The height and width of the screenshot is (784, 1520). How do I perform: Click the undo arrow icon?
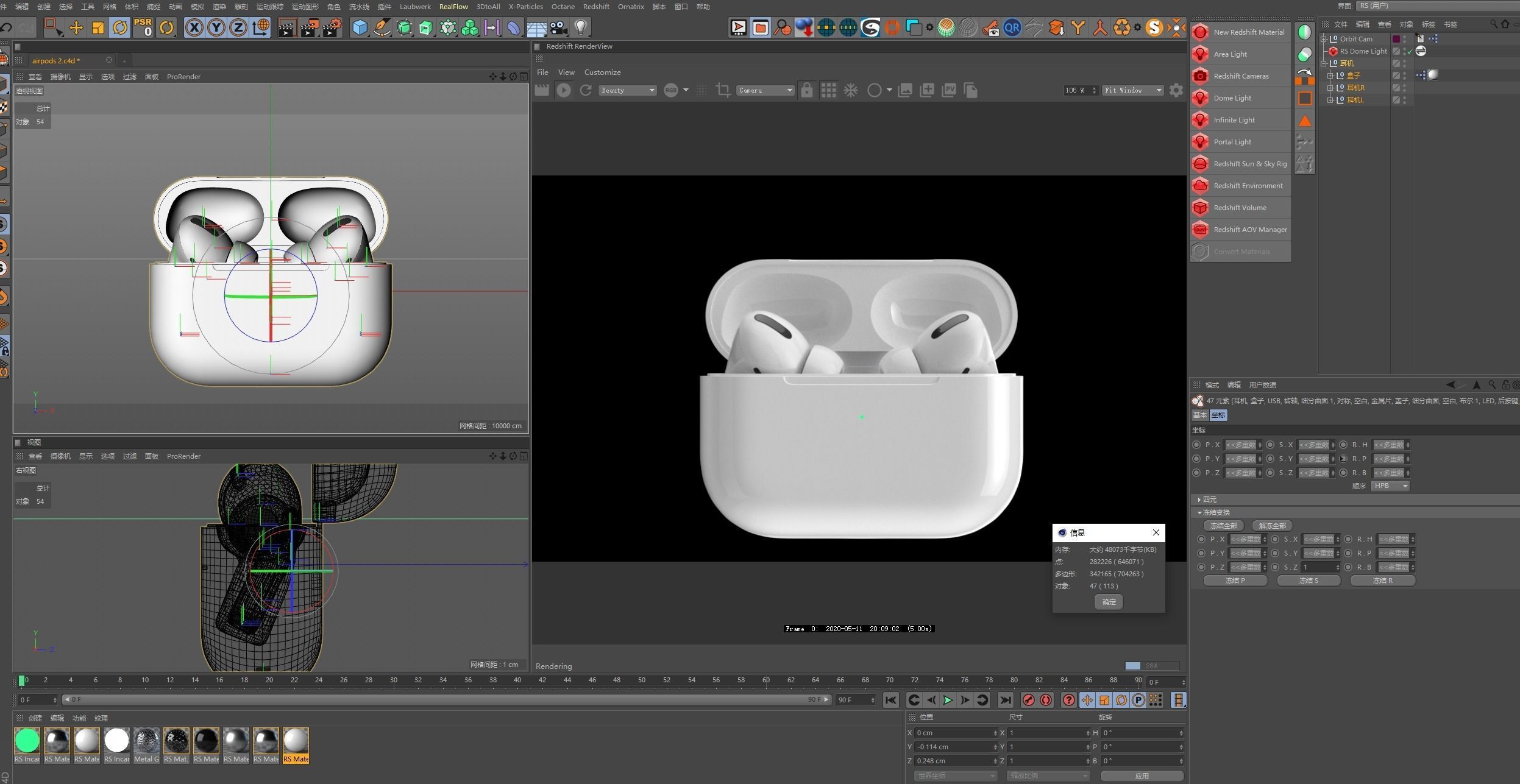6,27
